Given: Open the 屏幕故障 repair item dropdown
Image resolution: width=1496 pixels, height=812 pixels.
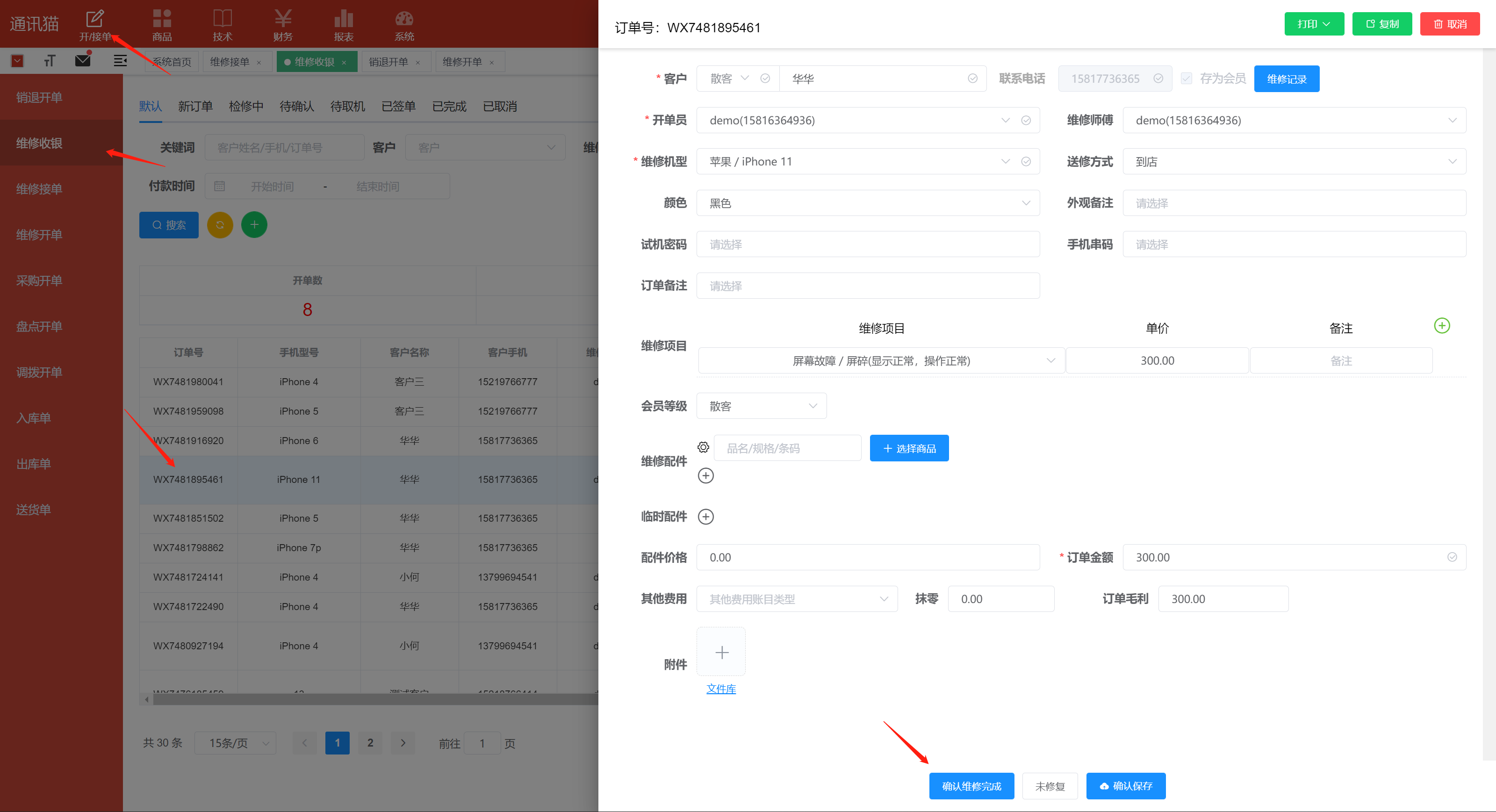Looking at the screenshot, I should coord(882,361).
